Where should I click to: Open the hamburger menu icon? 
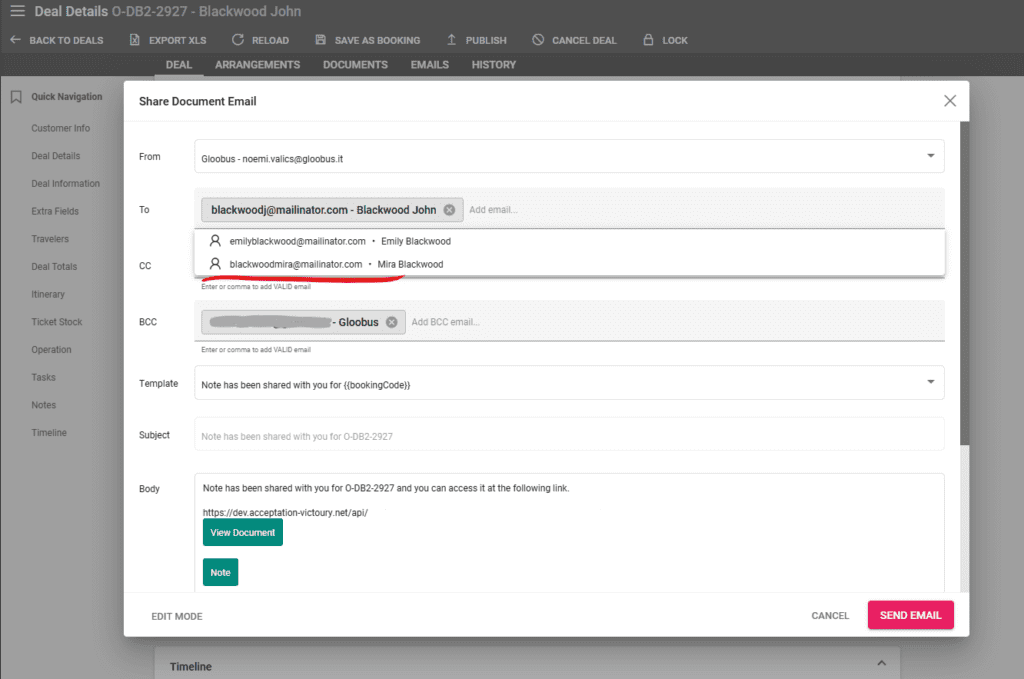click(x=18, y=11)
